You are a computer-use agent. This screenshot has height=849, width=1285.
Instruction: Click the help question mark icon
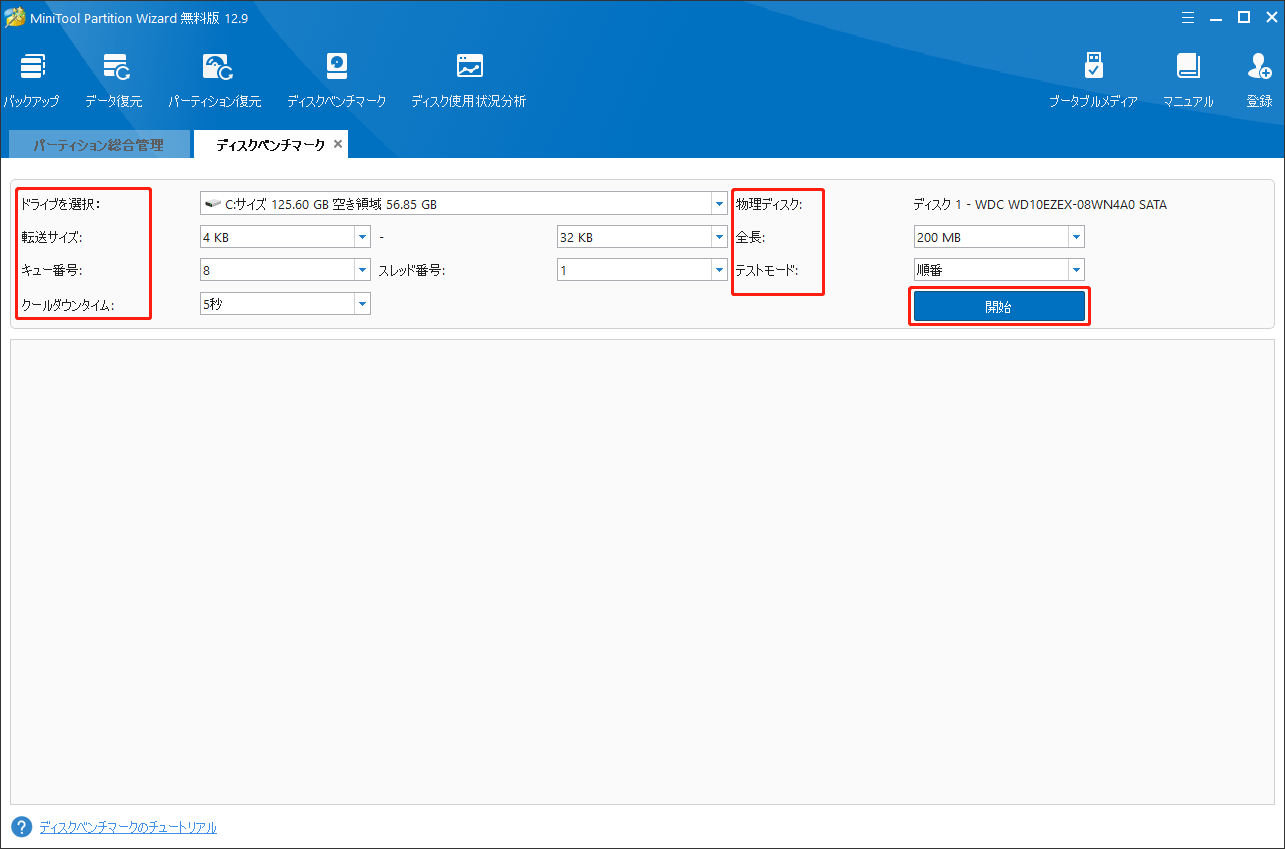tap(21, 827)
